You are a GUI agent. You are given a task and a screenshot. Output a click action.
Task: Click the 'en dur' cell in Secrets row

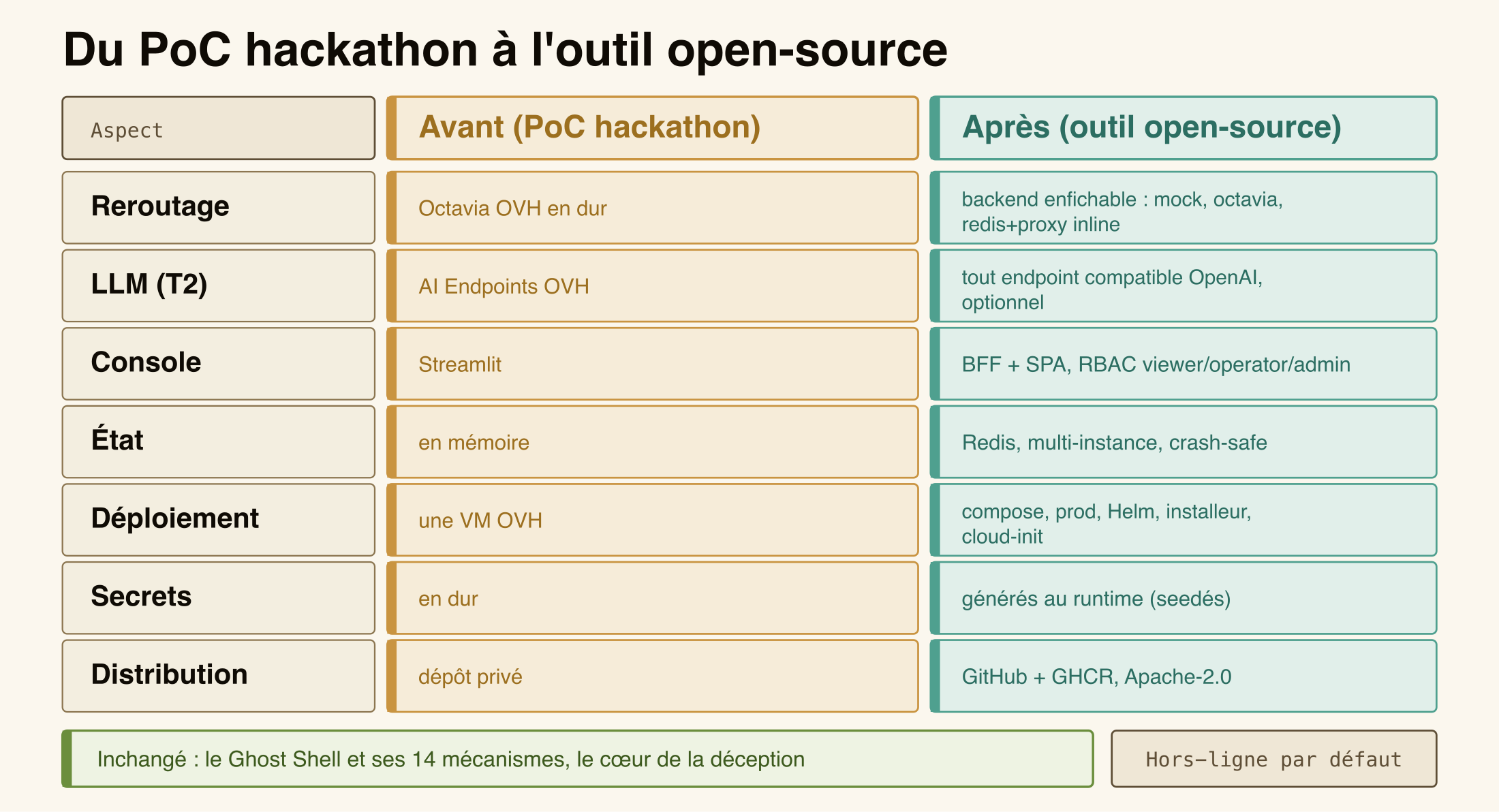pyautogui.click(x=652, y=598)
